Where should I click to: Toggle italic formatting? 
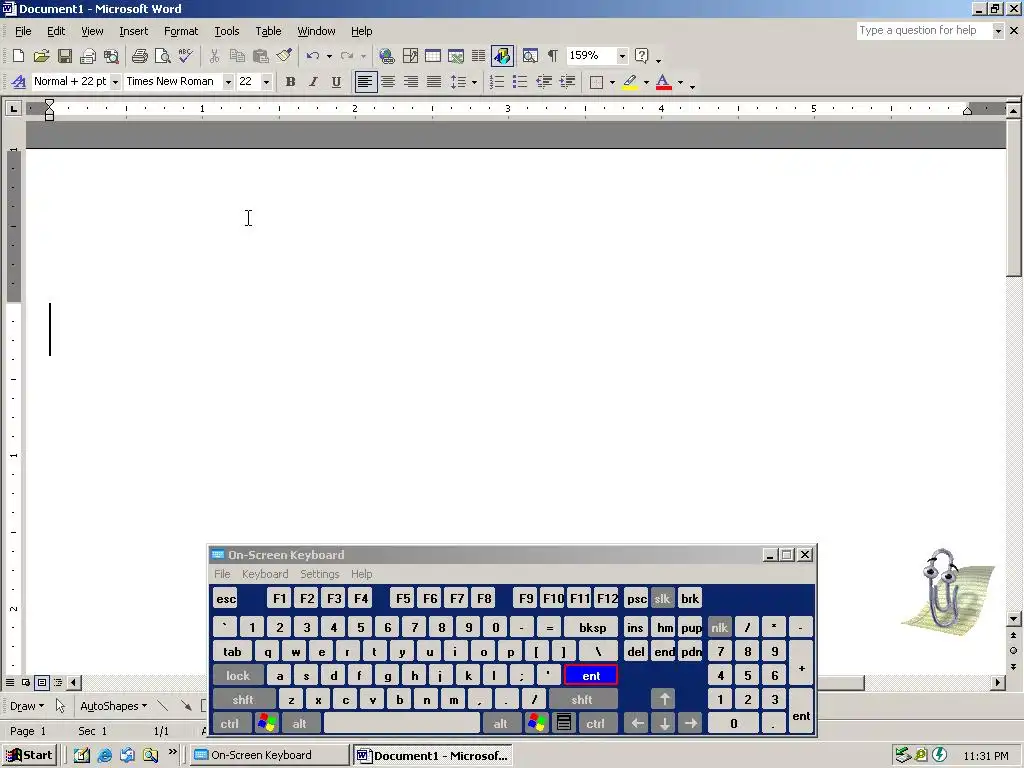pos(313,82)
